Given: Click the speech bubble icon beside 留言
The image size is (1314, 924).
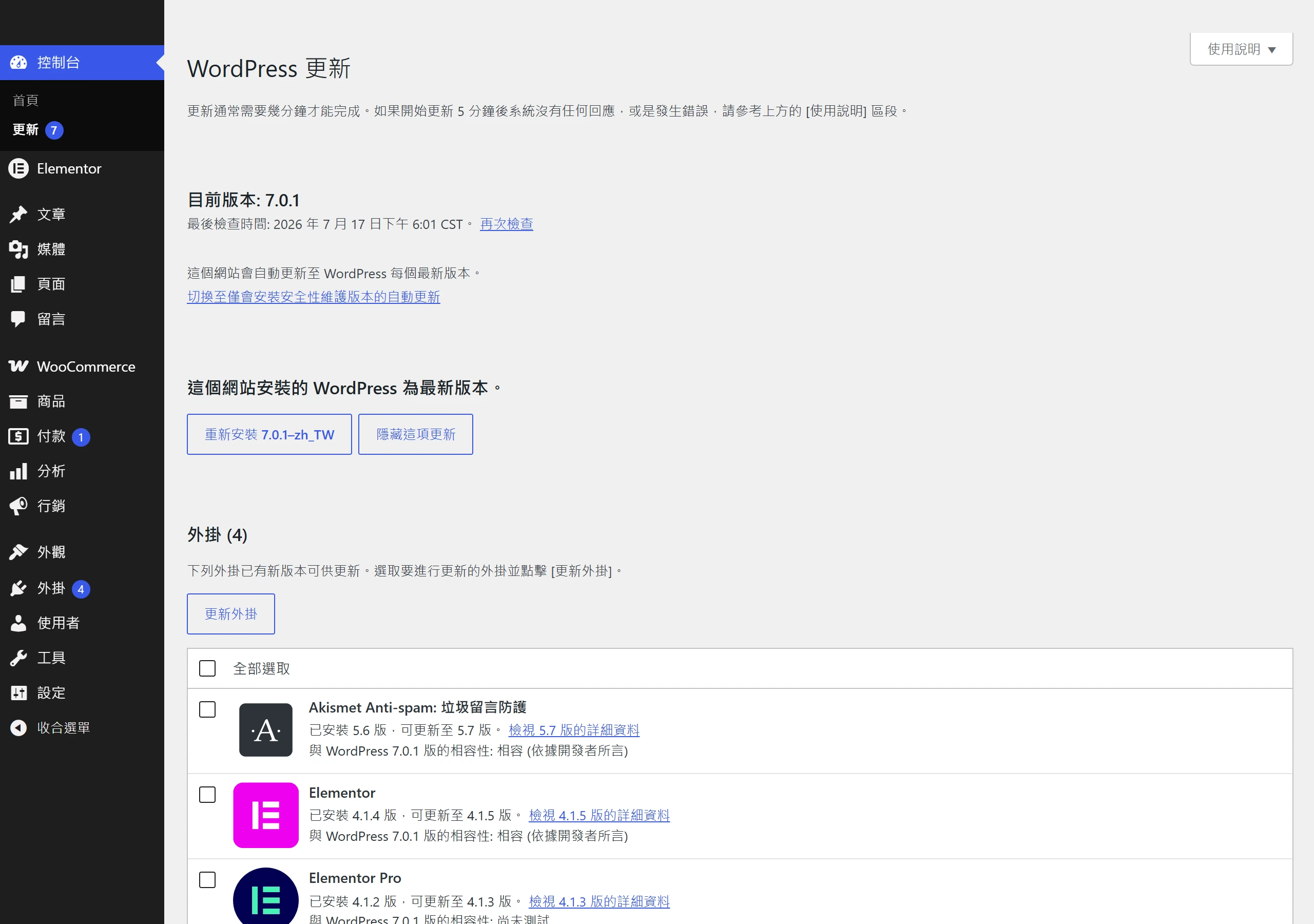Looking at the screenshot, I should (18, 319).
